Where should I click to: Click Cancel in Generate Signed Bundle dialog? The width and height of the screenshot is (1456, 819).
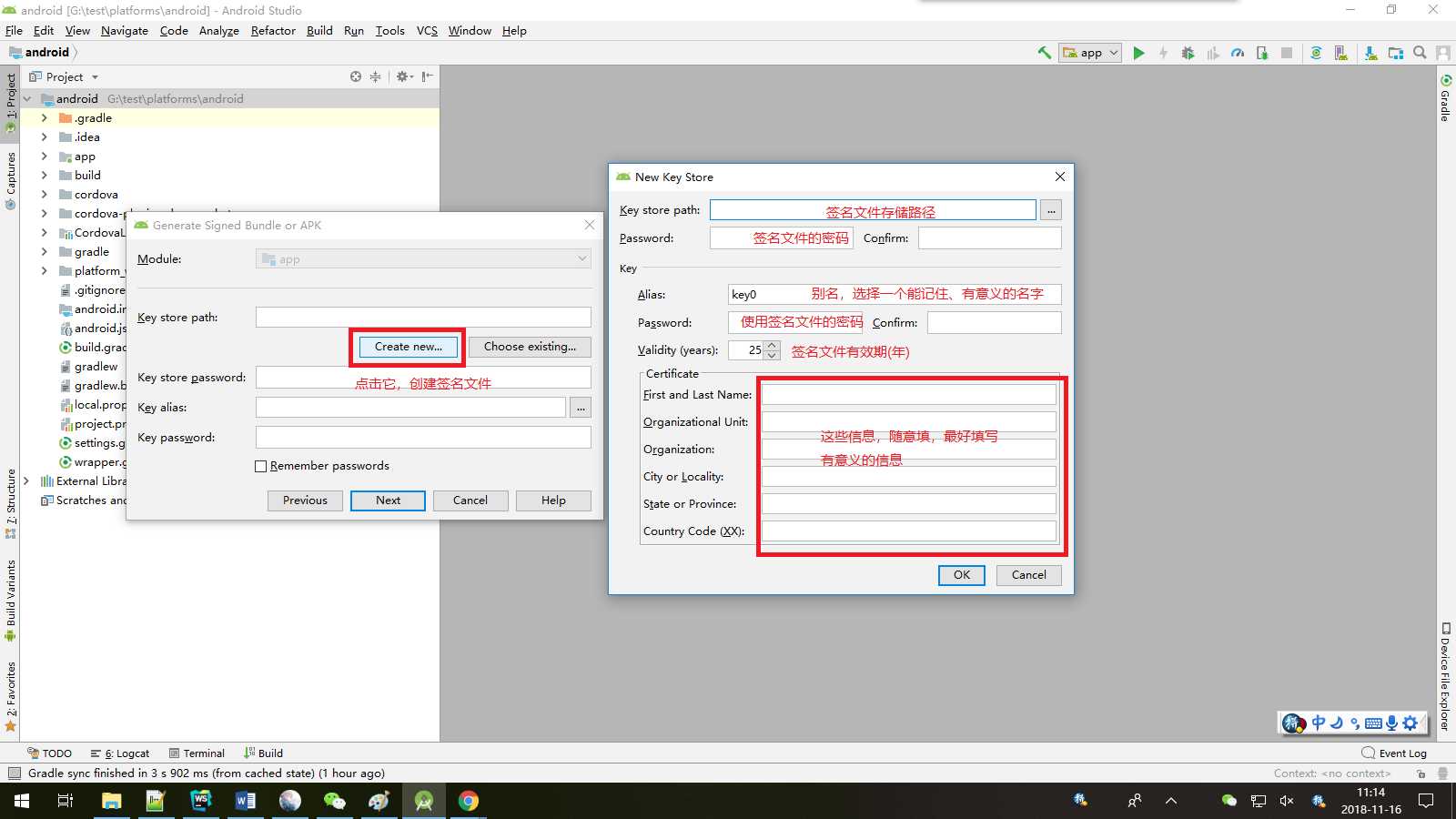470,500
